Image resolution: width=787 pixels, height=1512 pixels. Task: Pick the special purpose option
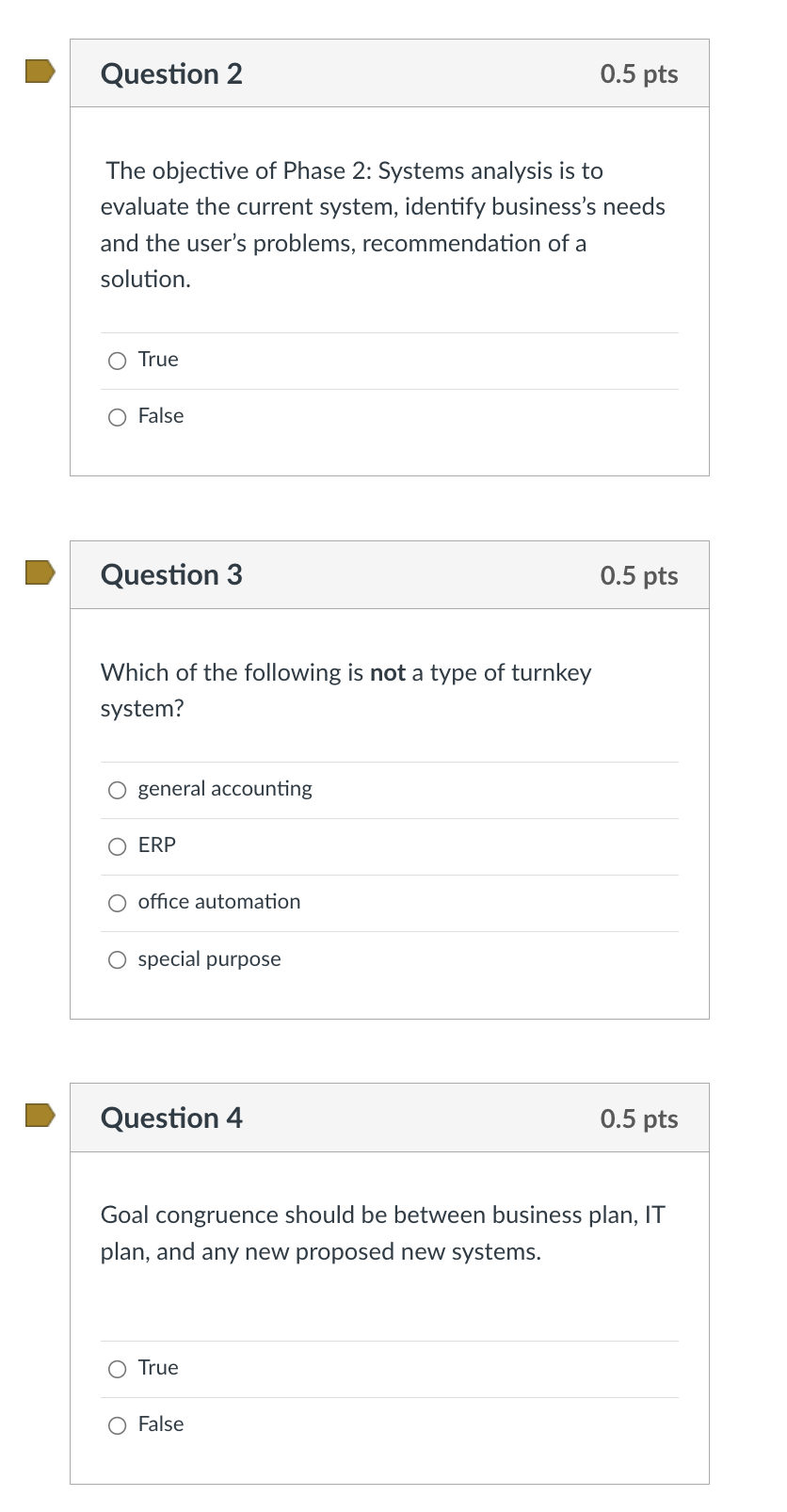point(117,959)
